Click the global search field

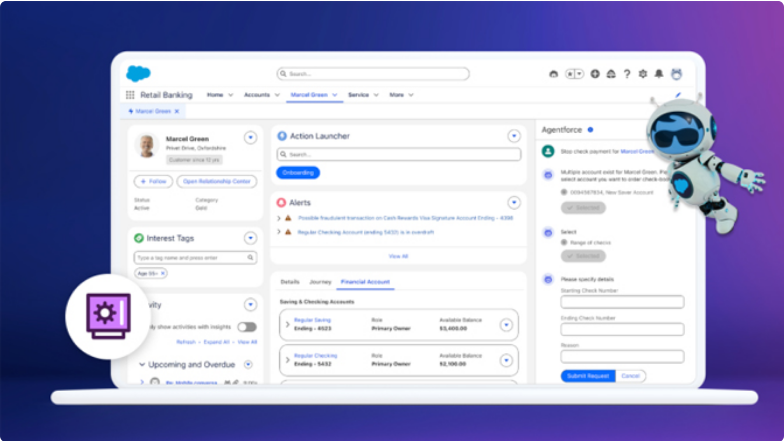coord(373,74)
